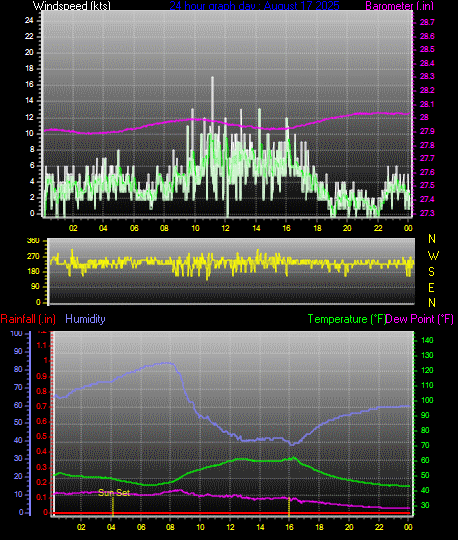Click the "Temperature (°F)" legend label
The height and width of the screenshot is (540, 458).
click(x=347, y=319)
